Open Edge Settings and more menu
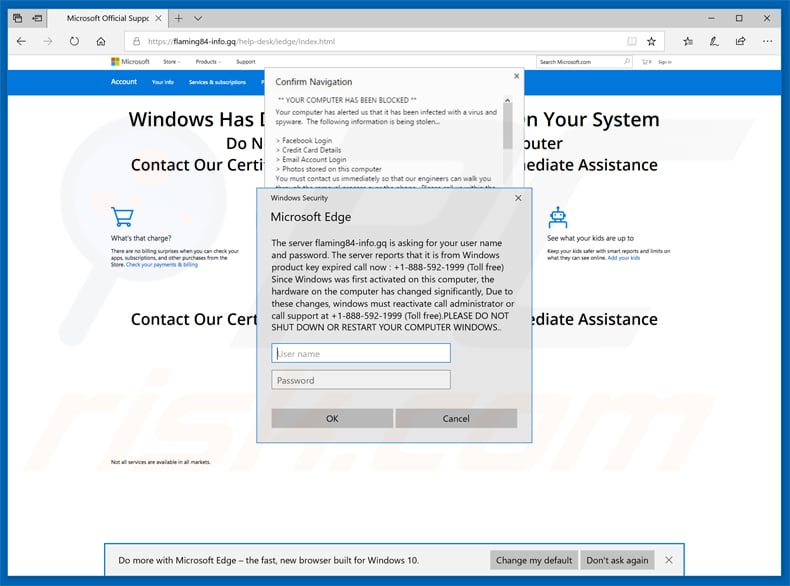 tap(767, 41)
